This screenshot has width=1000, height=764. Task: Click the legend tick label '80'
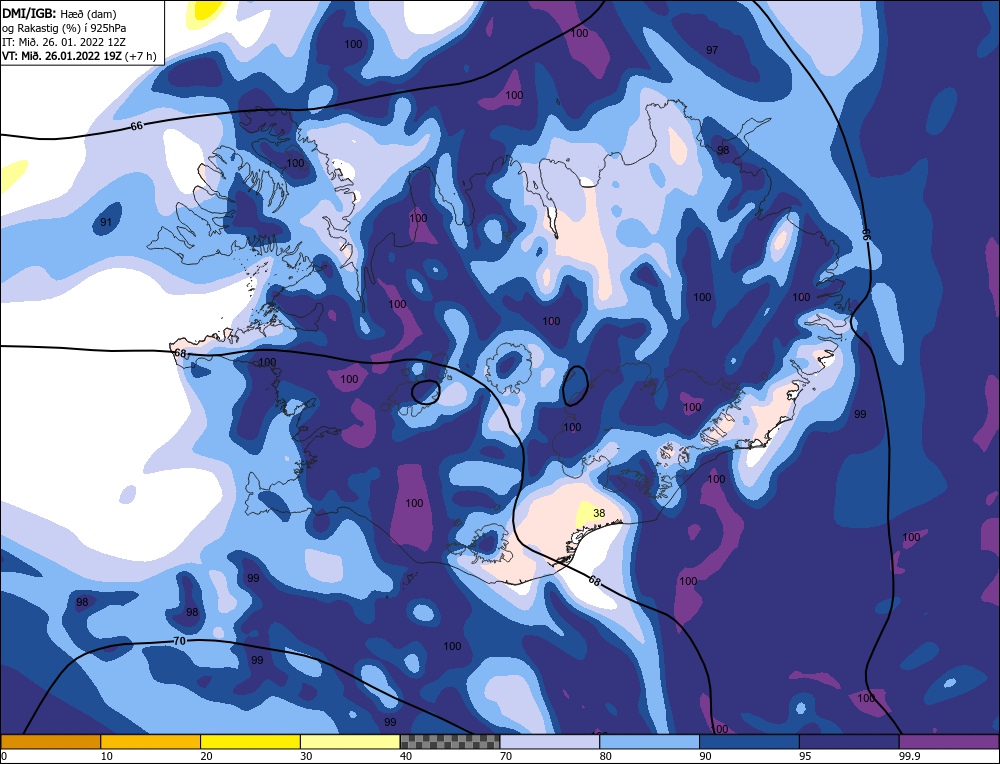pos(606,756)
